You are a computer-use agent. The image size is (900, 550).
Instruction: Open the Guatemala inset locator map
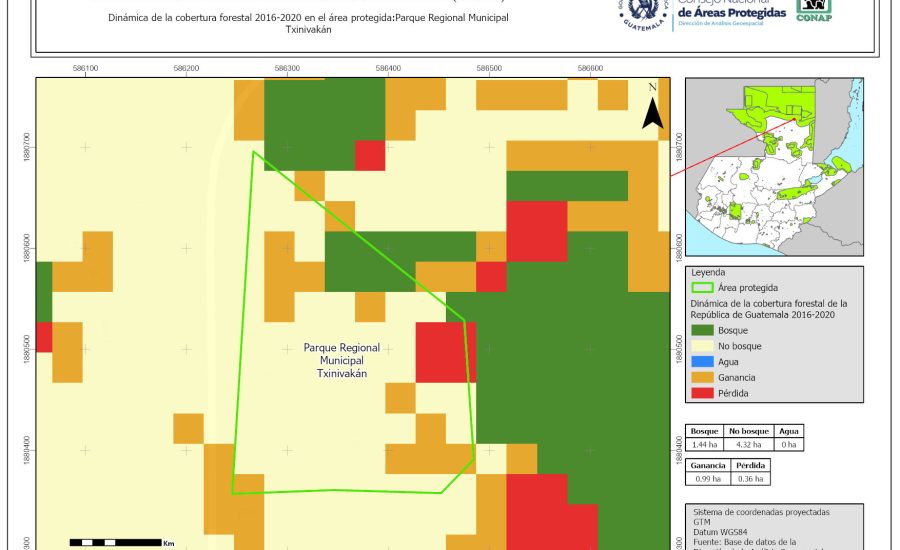pyautogui.click(x=772, y=168)
